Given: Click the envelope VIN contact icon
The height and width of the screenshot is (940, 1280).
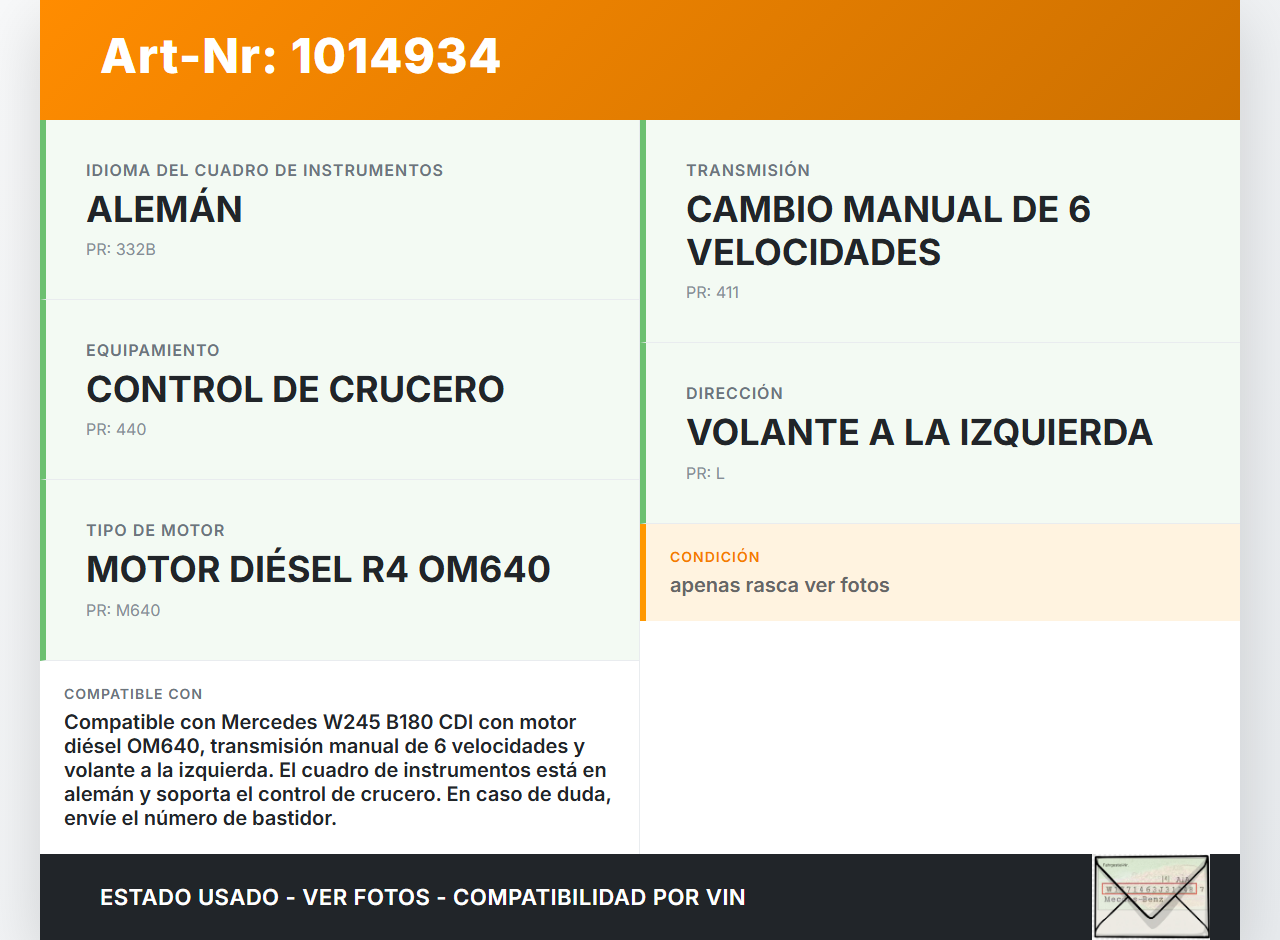Looking at the screenshot, I should 1151,896.
